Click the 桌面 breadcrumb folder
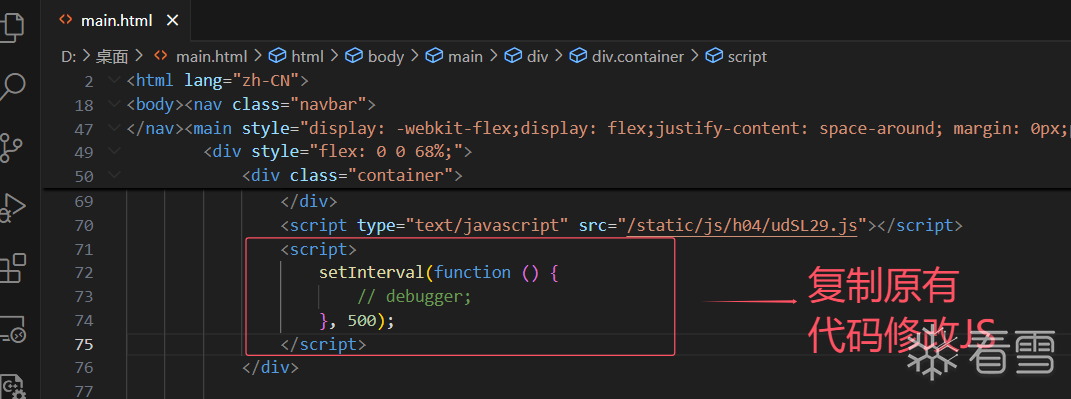 [x=112, y=57]
